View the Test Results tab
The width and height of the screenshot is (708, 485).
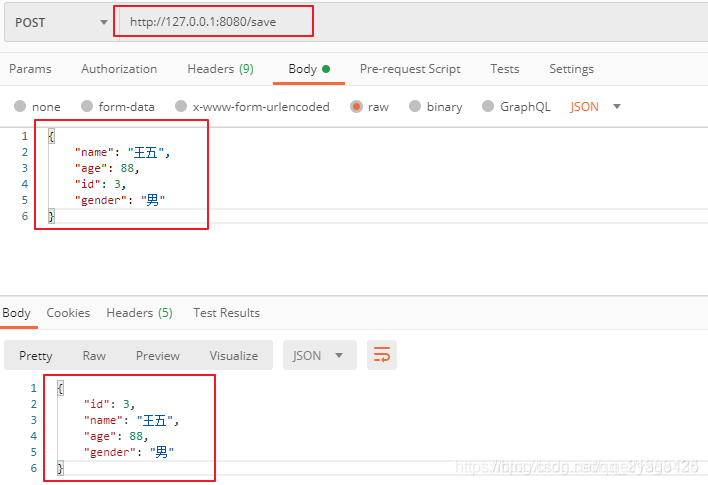[226, 312]
